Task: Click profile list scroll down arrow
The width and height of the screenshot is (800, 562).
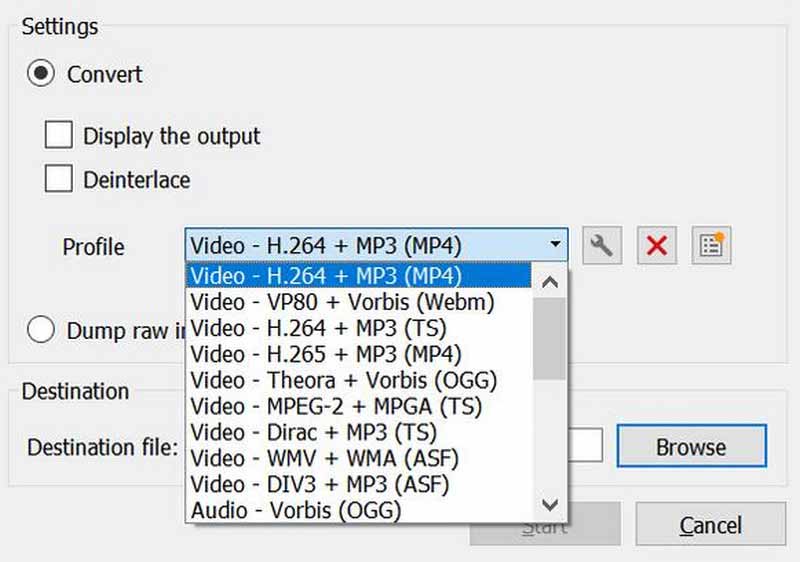Action: click(x=549, y=505)
